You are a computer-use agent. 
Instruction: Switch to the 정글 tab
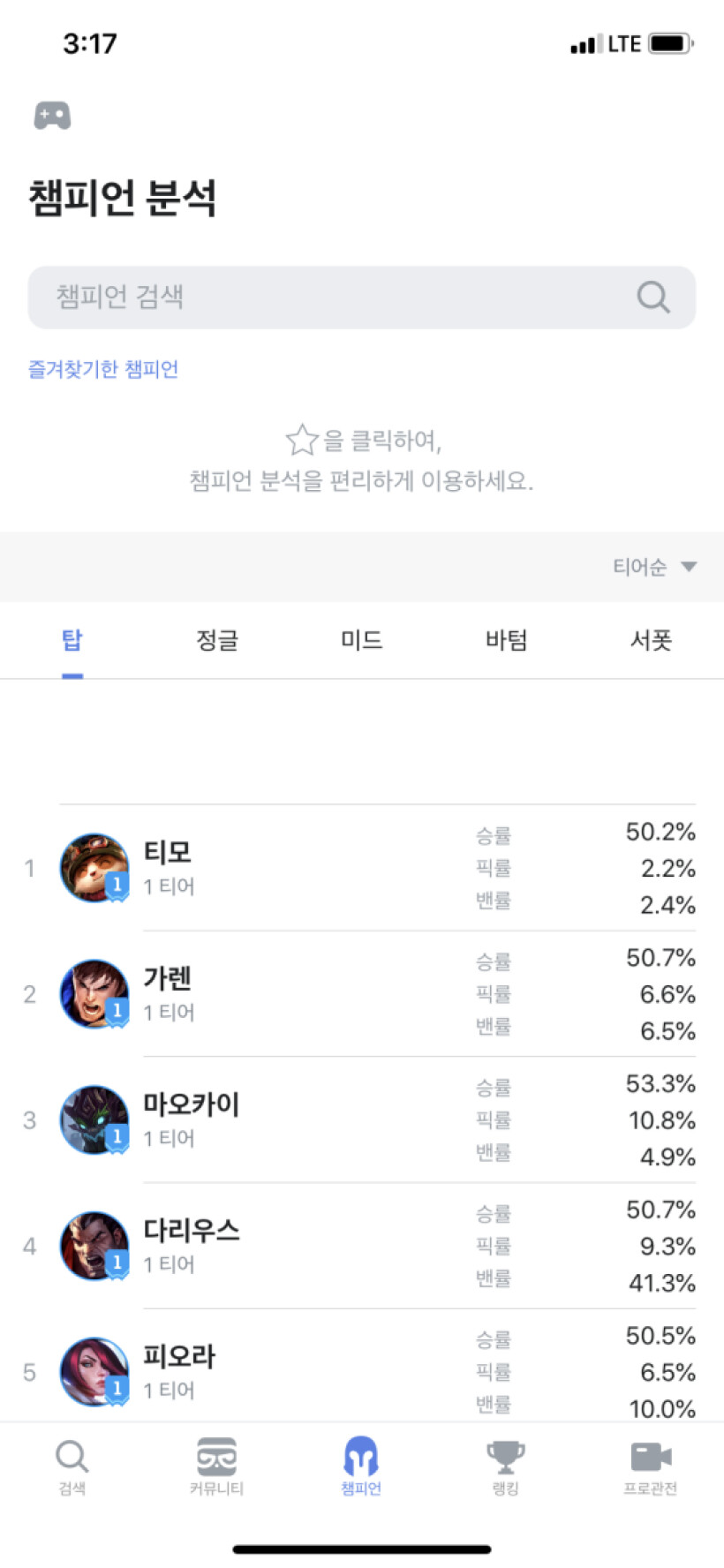(217, 639)
